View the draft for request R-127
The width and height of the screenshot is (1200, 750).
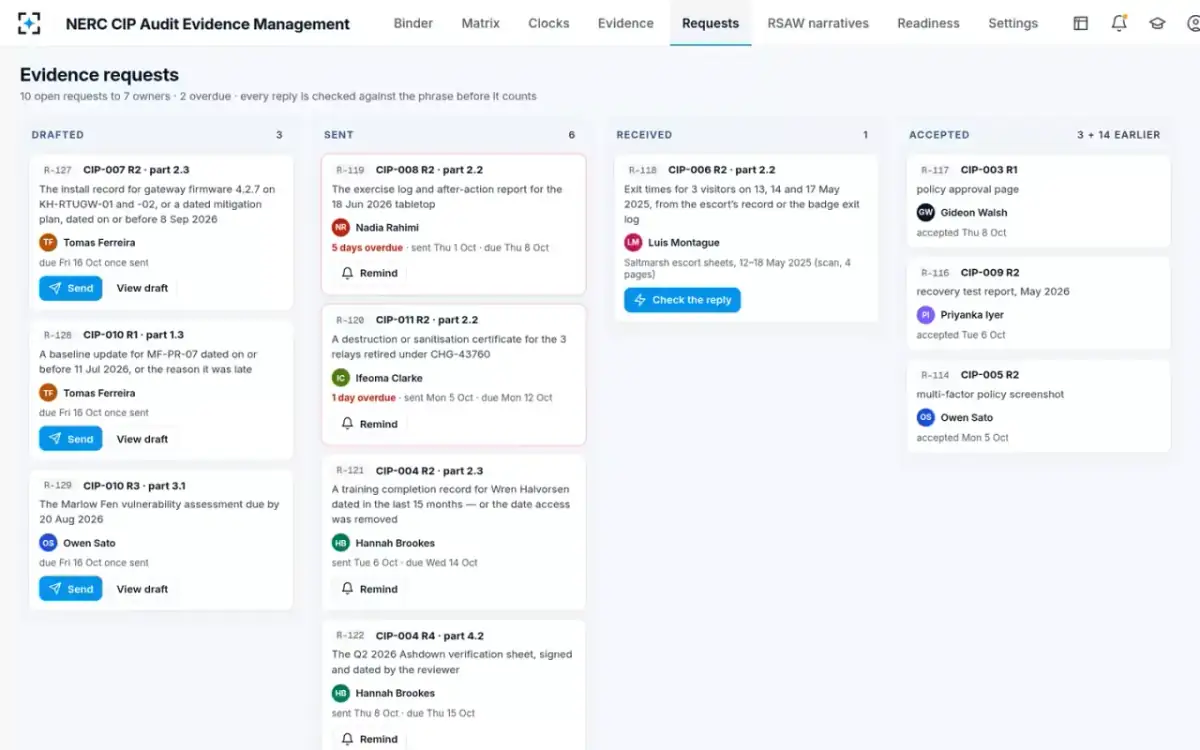tap(142, 288)
